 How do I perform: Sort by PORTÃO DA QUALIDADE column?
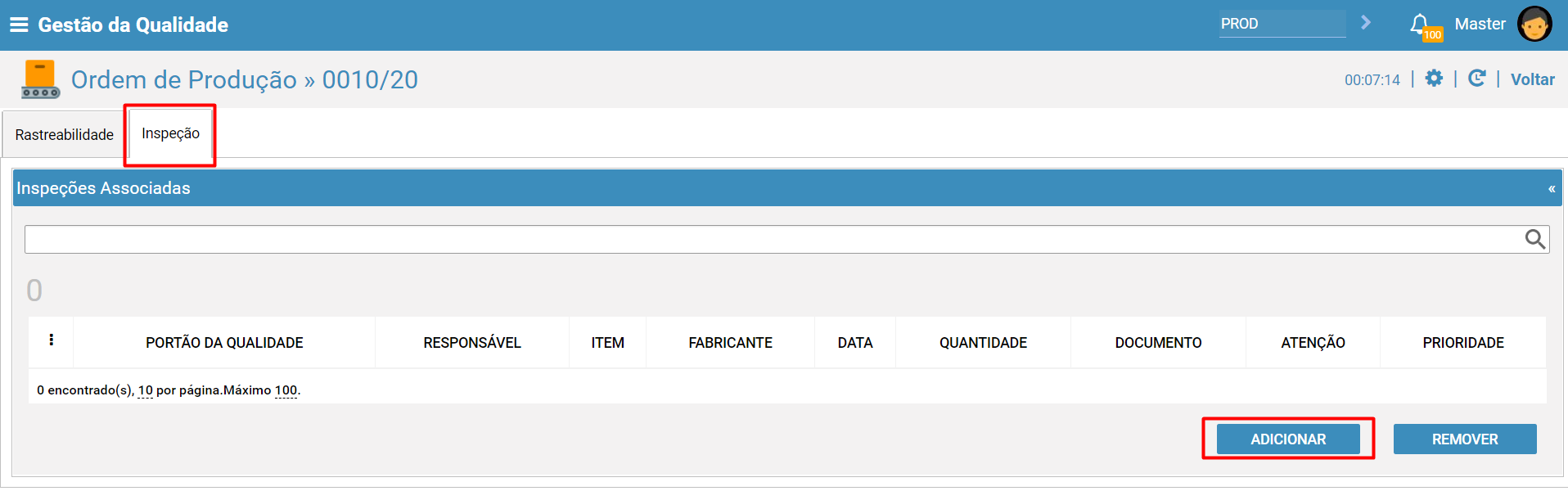pos(224,343)
